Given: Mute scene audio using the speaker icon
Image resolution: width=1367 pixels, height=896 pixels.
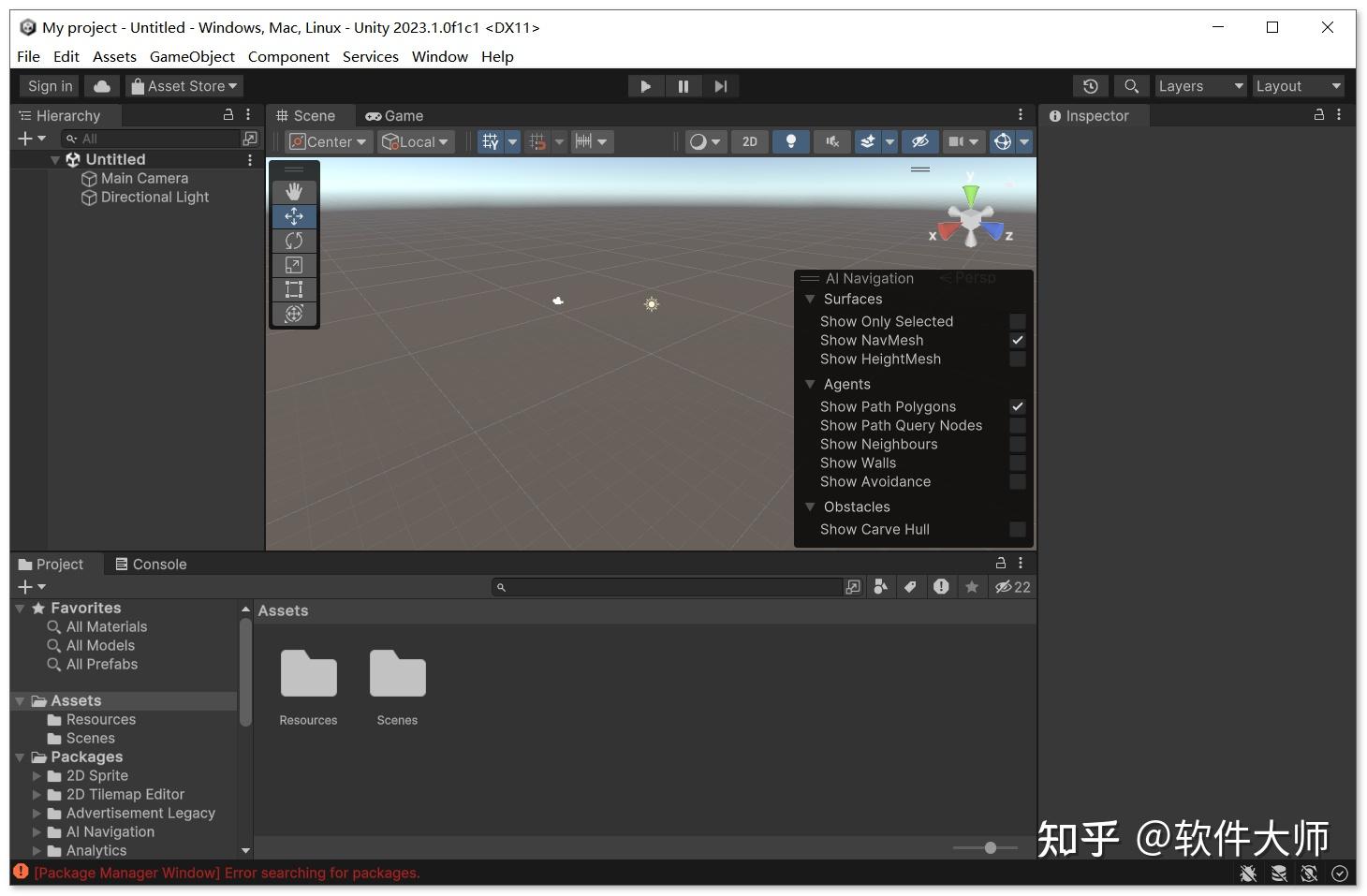Looking at the screenshot, I should pos(832,141).
